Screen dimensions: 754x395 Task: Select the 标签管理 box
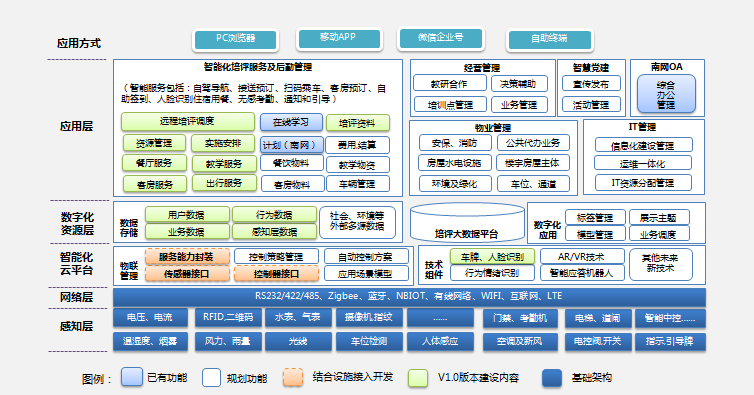tap(595, 217)
